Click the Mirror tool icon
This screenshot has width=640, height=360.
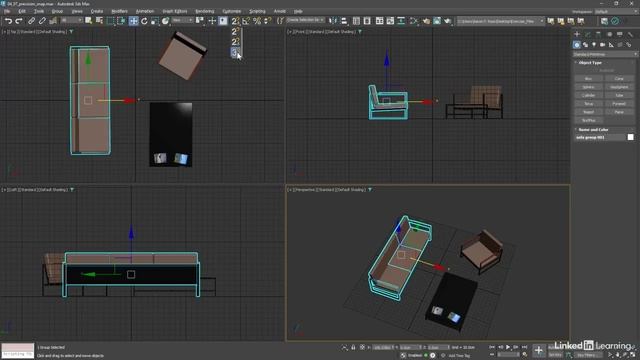click(x=333, y=21)
